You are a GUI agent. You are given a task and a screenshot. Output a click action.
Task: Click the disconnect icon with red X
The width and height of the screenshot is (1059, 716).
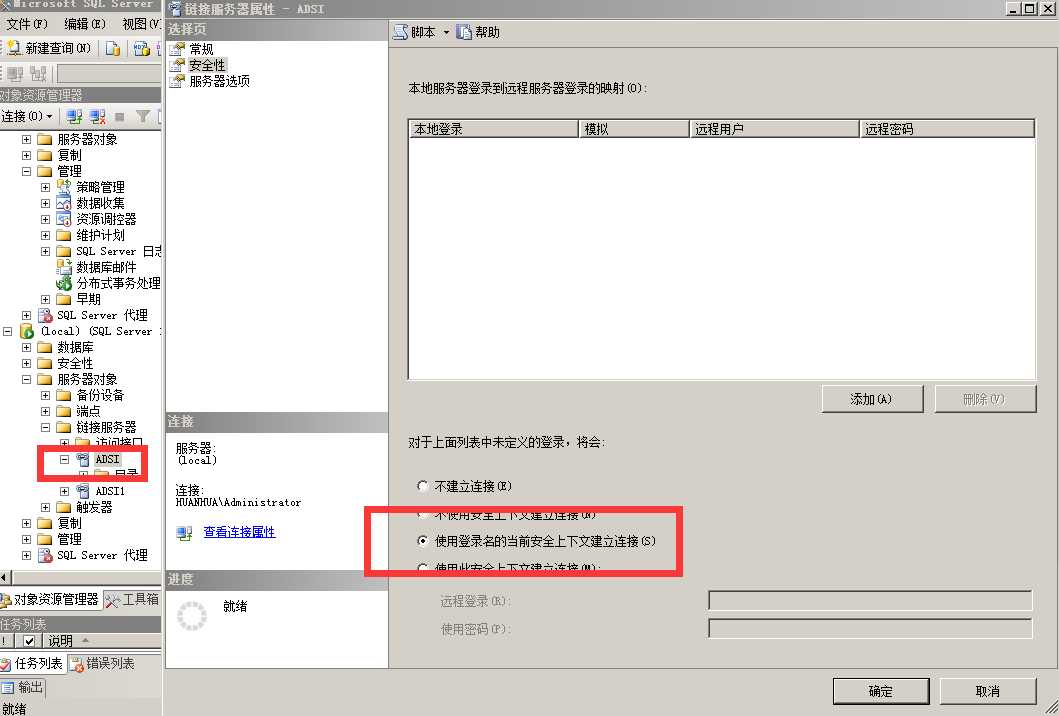pos(97,116)
